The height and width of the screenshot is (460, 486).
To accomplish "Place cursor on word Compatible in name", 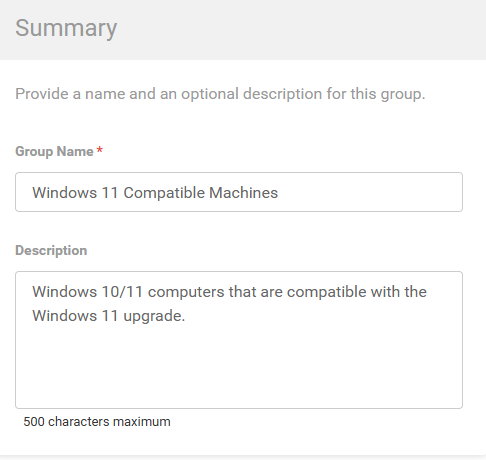I will pyautogui.click(x=164, y=193).
